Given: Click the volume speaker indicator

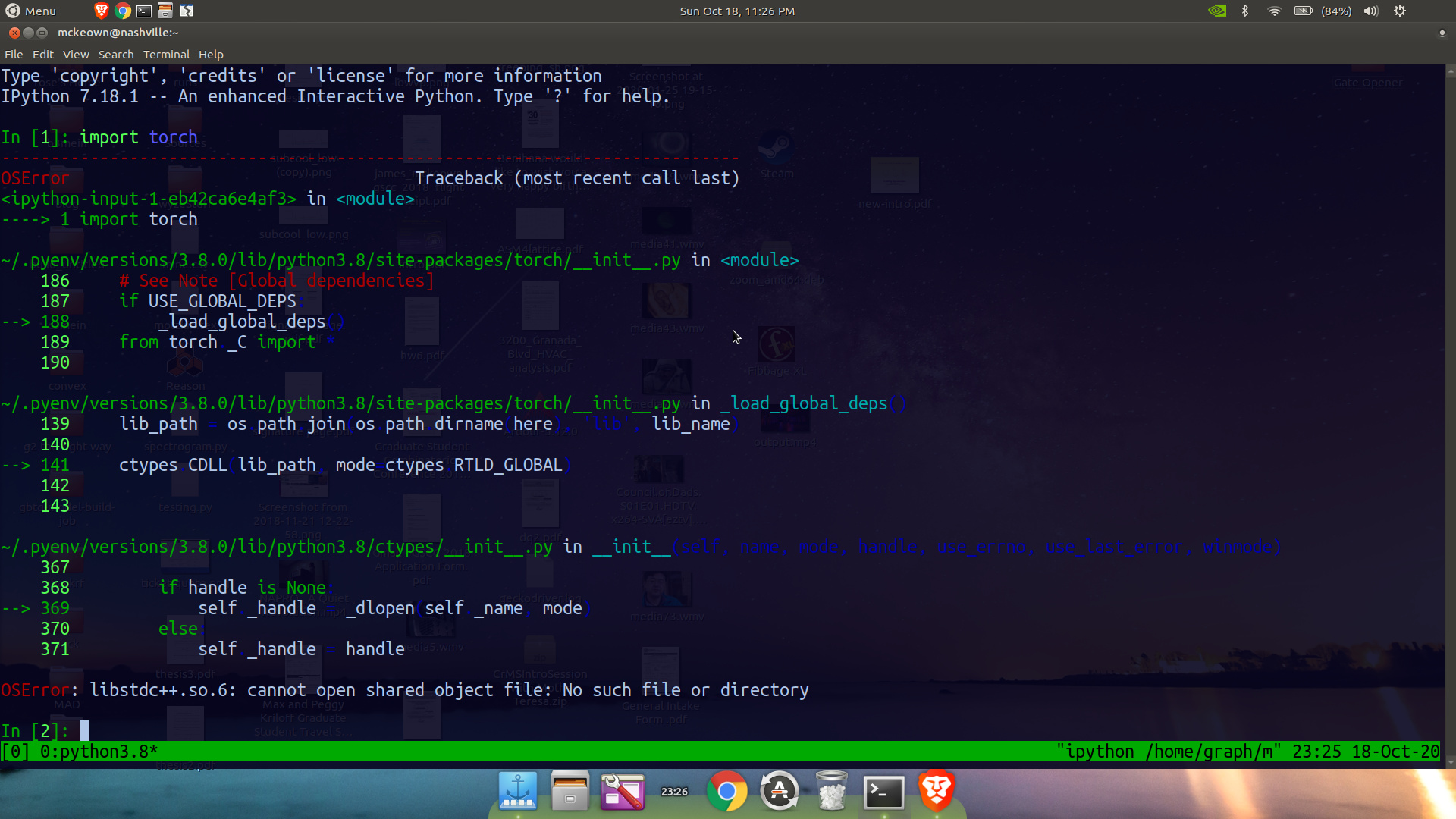Looking at the screenshot, I should click(x=1370, y=11).
